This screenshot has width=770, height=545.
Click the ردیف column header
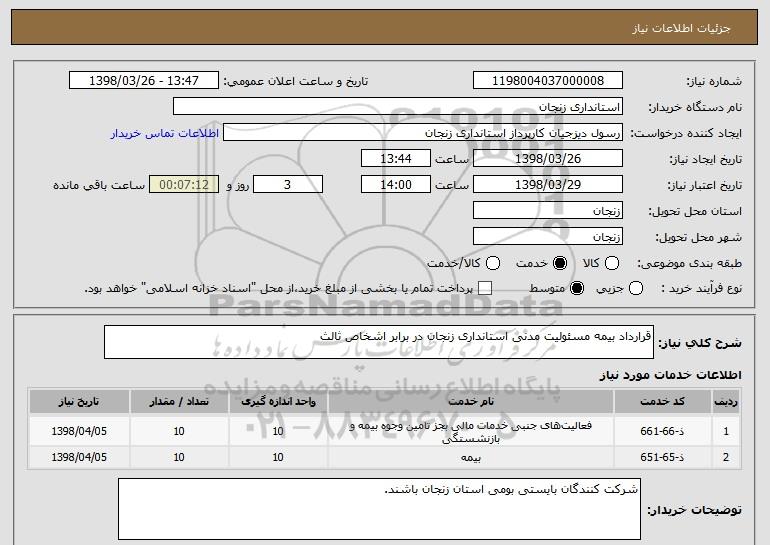(726, 402)
